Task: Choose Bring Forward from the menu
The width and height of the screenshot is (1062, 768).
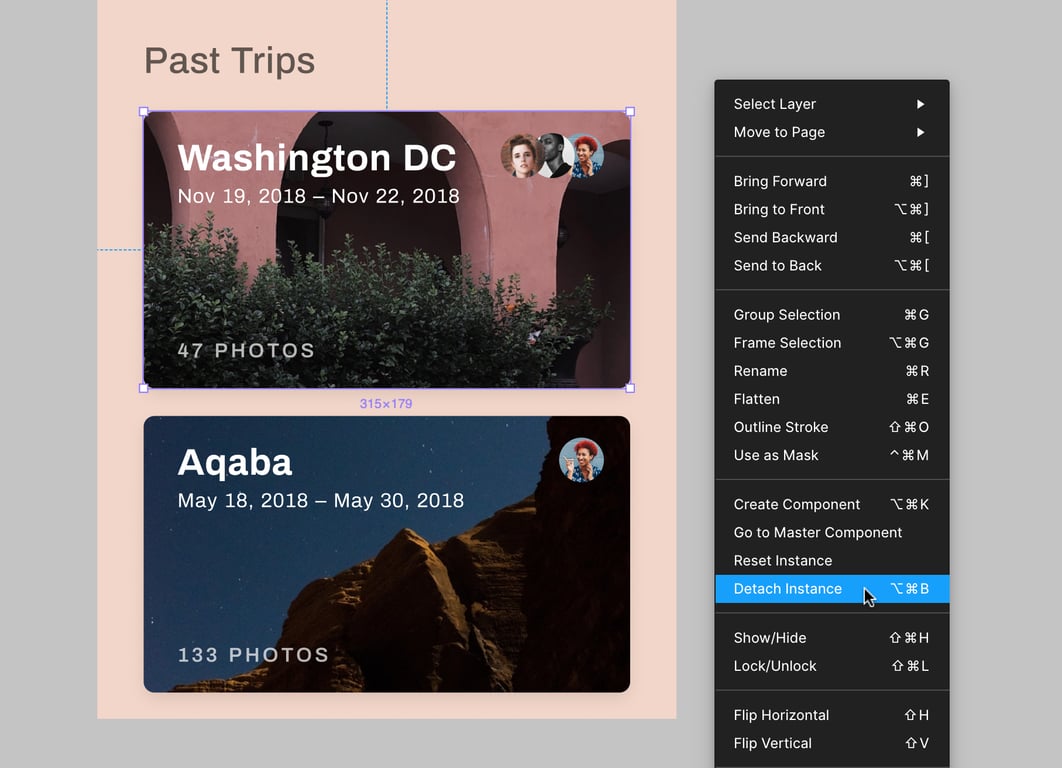Action: click(780, 181)
